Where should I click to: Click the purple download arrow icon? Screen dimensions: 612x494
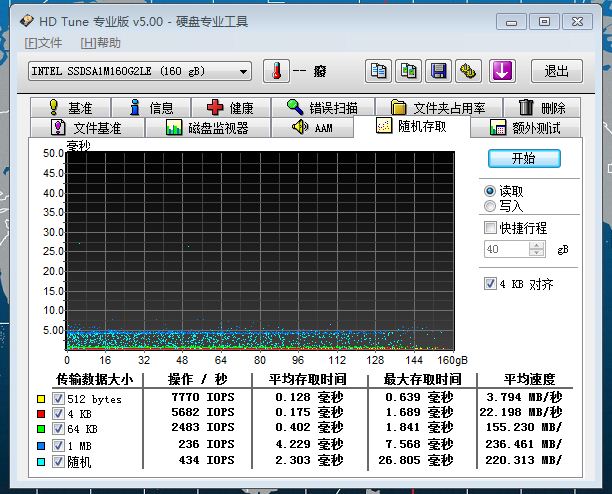(x=502, y=71)
